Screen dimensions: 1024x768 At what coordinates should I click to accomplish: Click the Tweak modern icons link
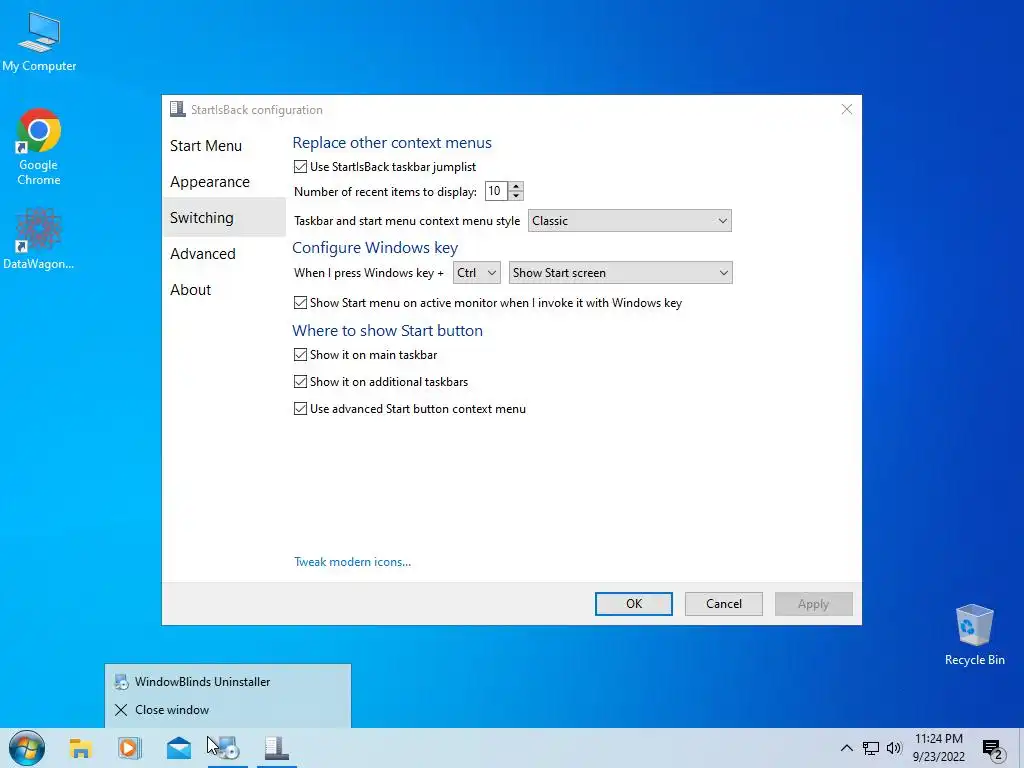point(353,562)
